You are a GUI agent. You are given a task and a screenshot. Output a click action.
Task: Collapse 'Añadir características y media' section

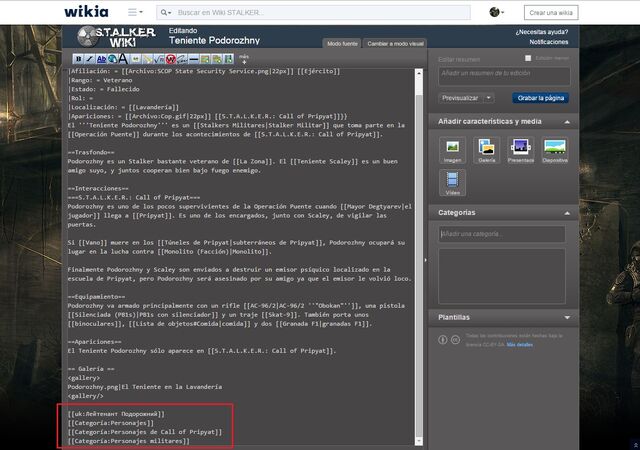[567, 122]
